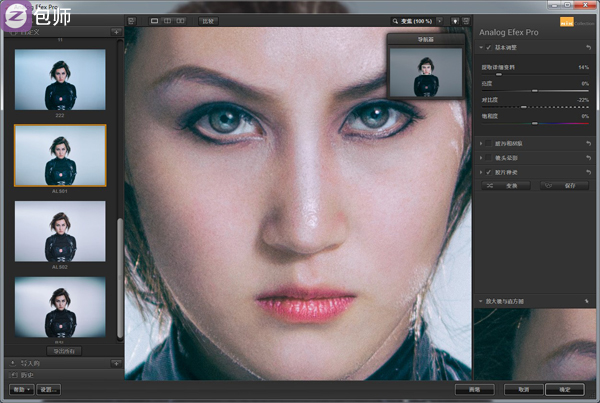Click the 变换 shuffle button

505,186
